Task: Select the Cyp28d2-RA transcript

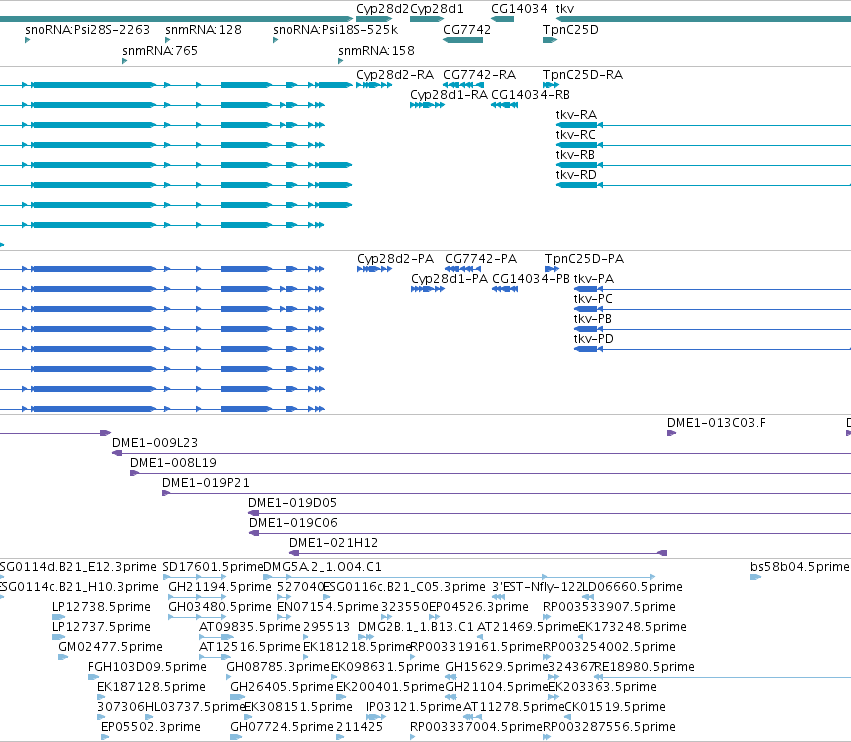Action: 374,85
